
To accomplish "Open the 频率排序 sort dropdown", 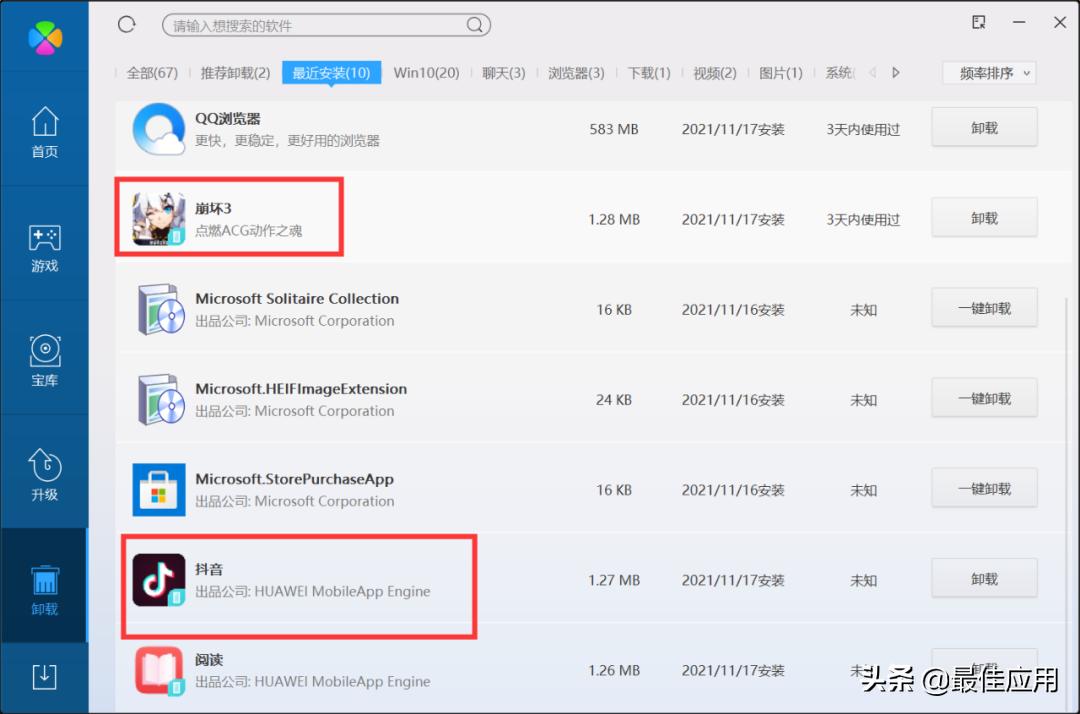I will [988, 73].
